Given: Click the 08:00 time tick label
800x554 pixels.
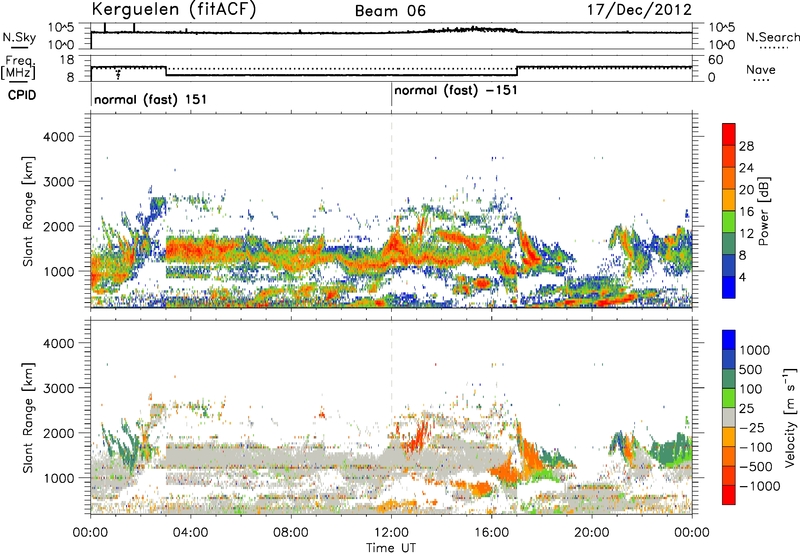Looking at the screenshot, I should tap(291, 533).
